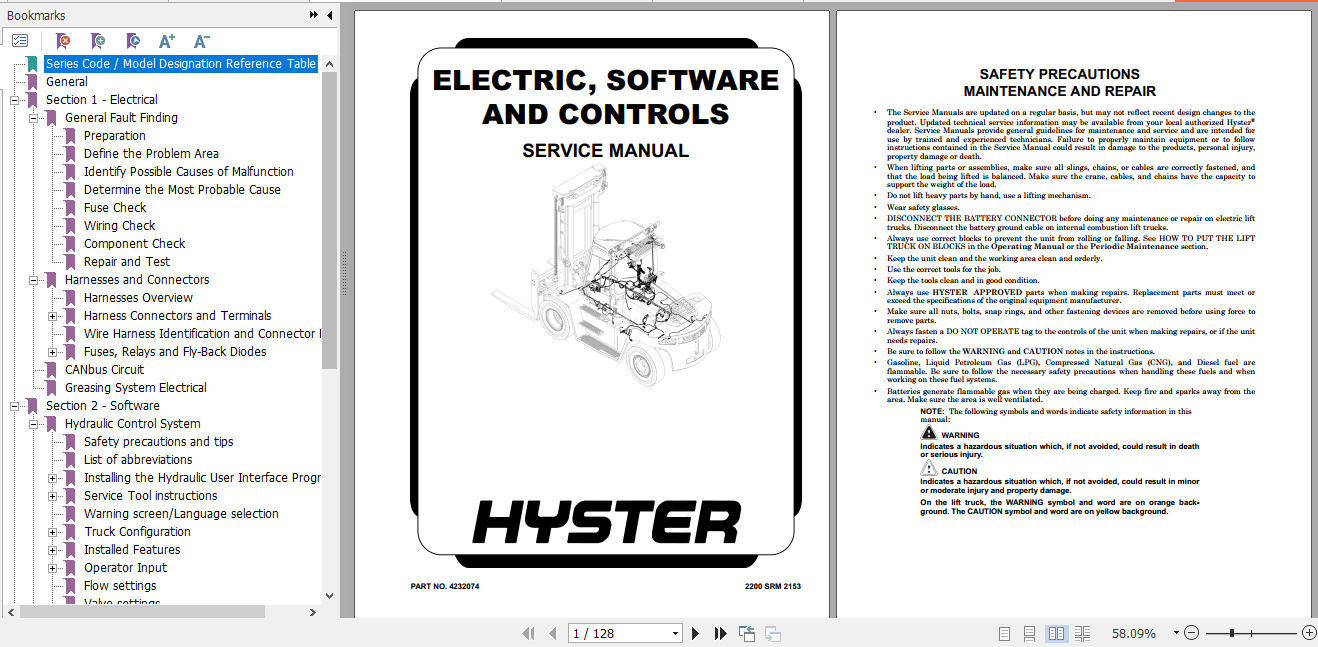Click the delete bookmark icon
This screenshot has width=1318, height=647.
(63, 41)
